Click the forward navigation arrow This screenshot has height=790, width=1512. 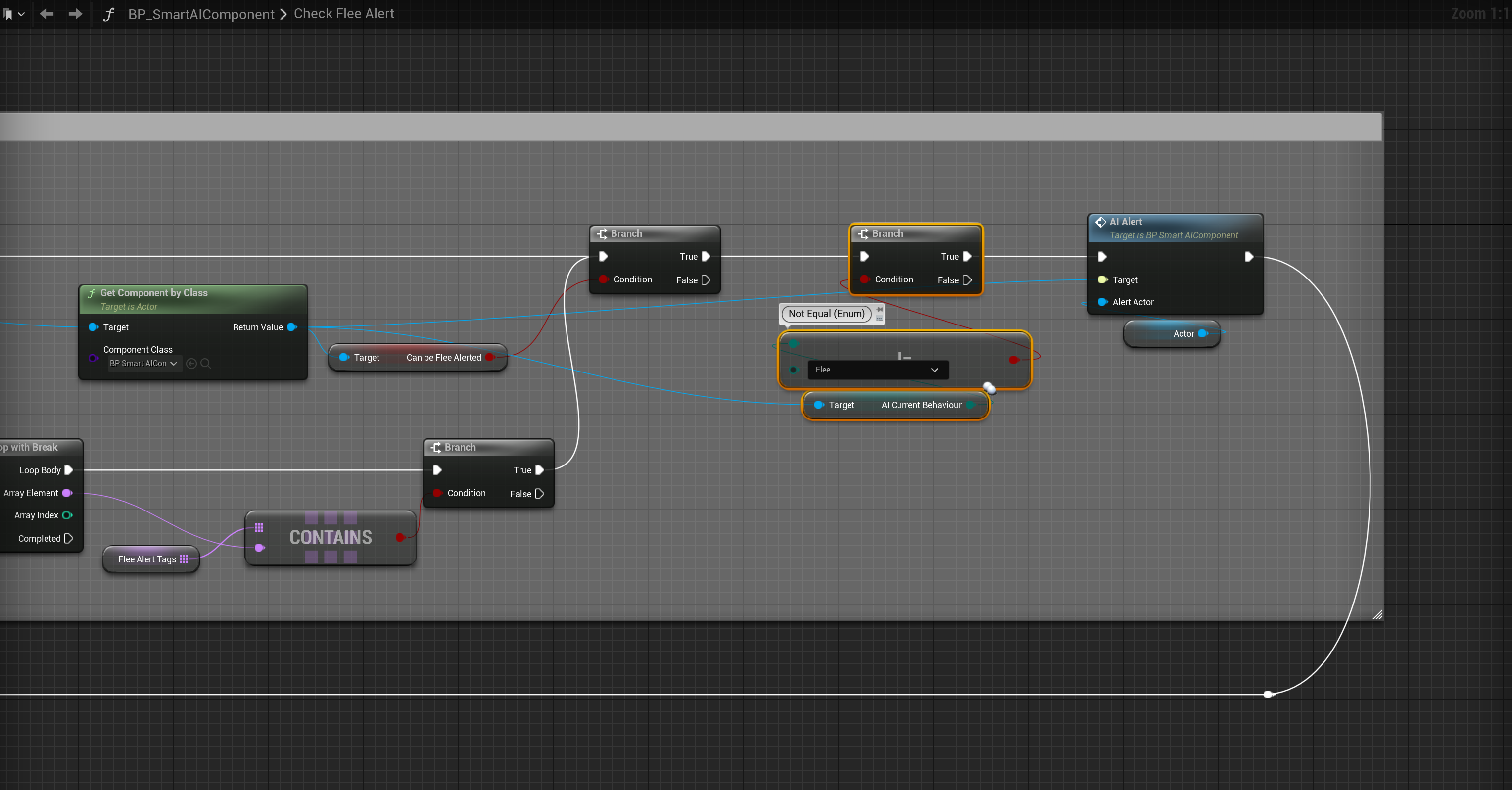[75, 13]
